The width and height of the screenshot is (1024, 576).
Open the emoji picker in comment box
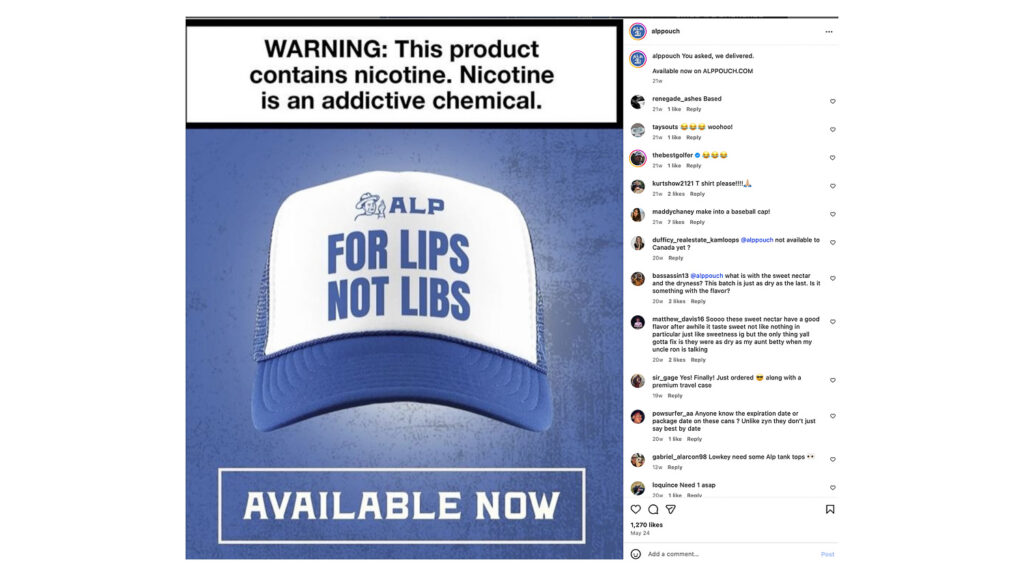(x=635, y=554)
